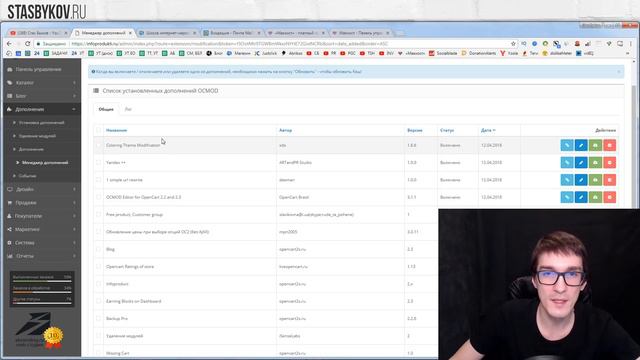Click the red delete button in Yandex ++ row
Screen dimensions: 640x360
point(609,162)
